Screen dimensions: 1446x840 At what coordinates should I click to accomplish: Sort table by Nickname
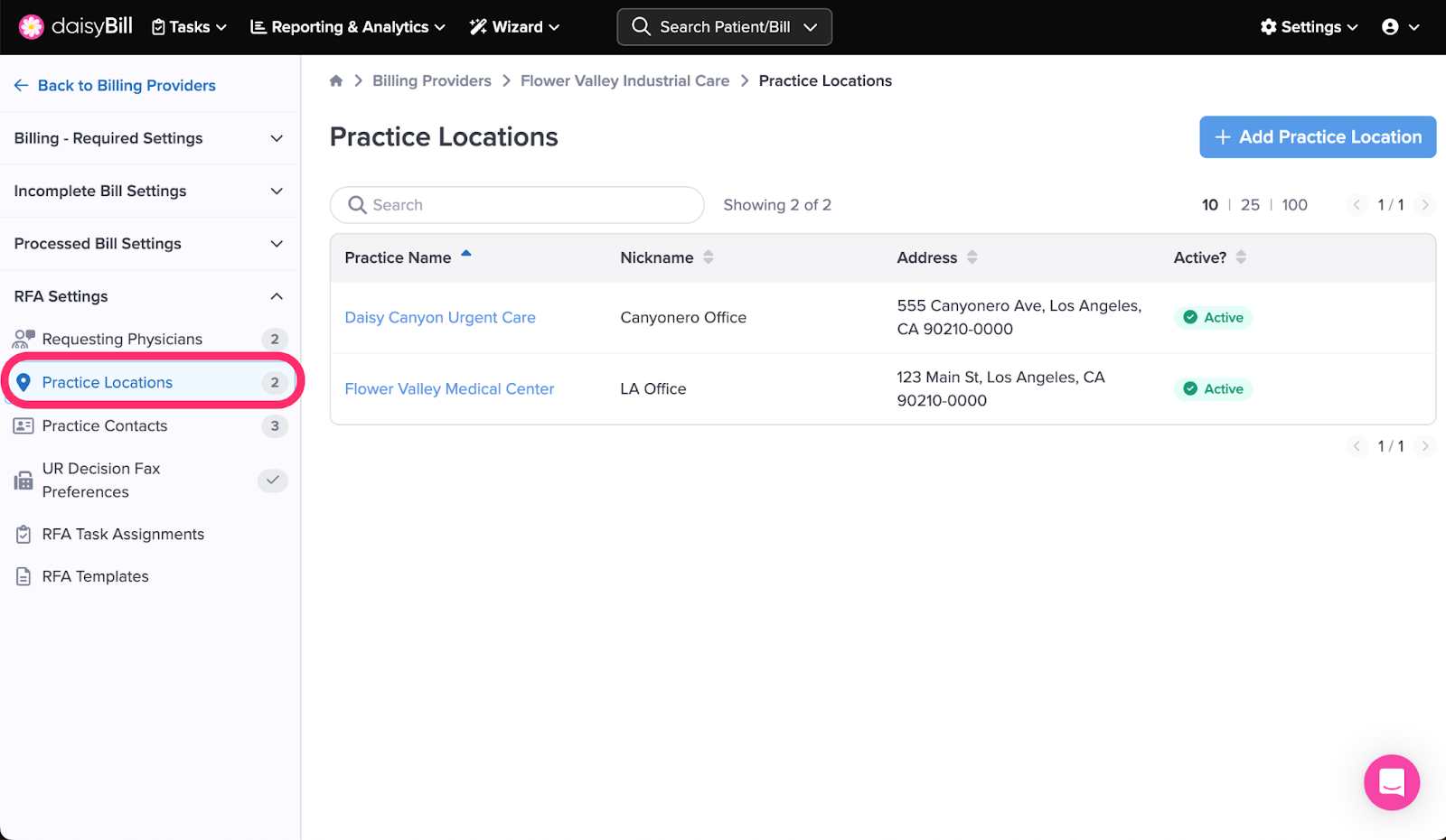pyautogui.click(x=667, y=257)
